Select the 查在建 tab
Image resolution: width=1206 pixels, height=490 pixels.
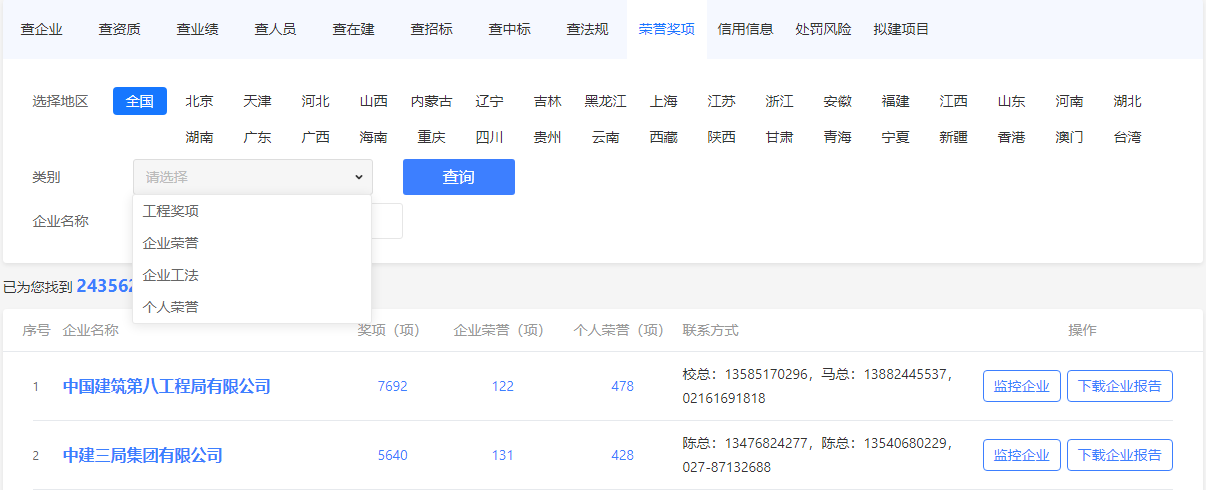[x=354, y=29]
